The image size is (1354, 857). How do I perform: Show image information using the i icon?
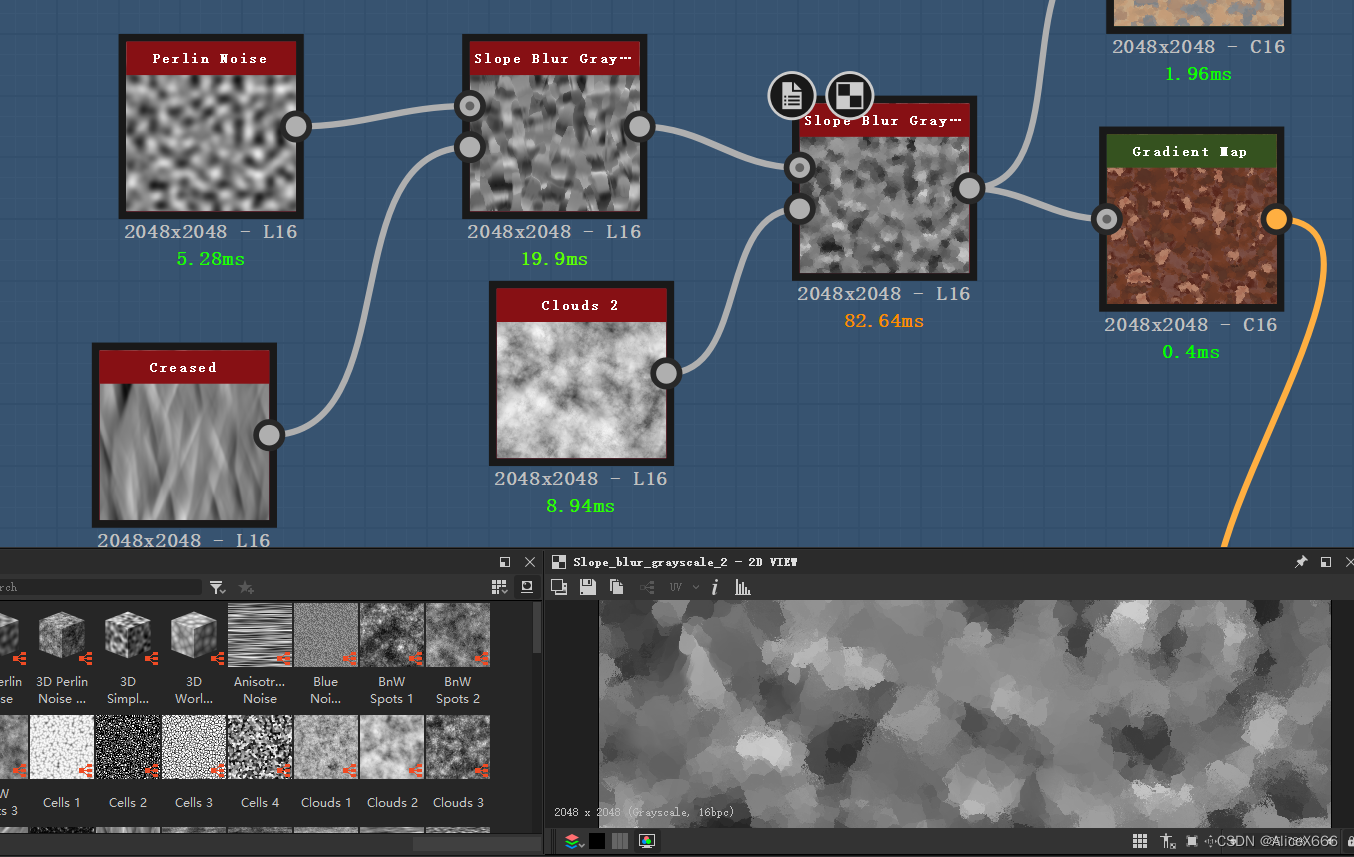714,587
